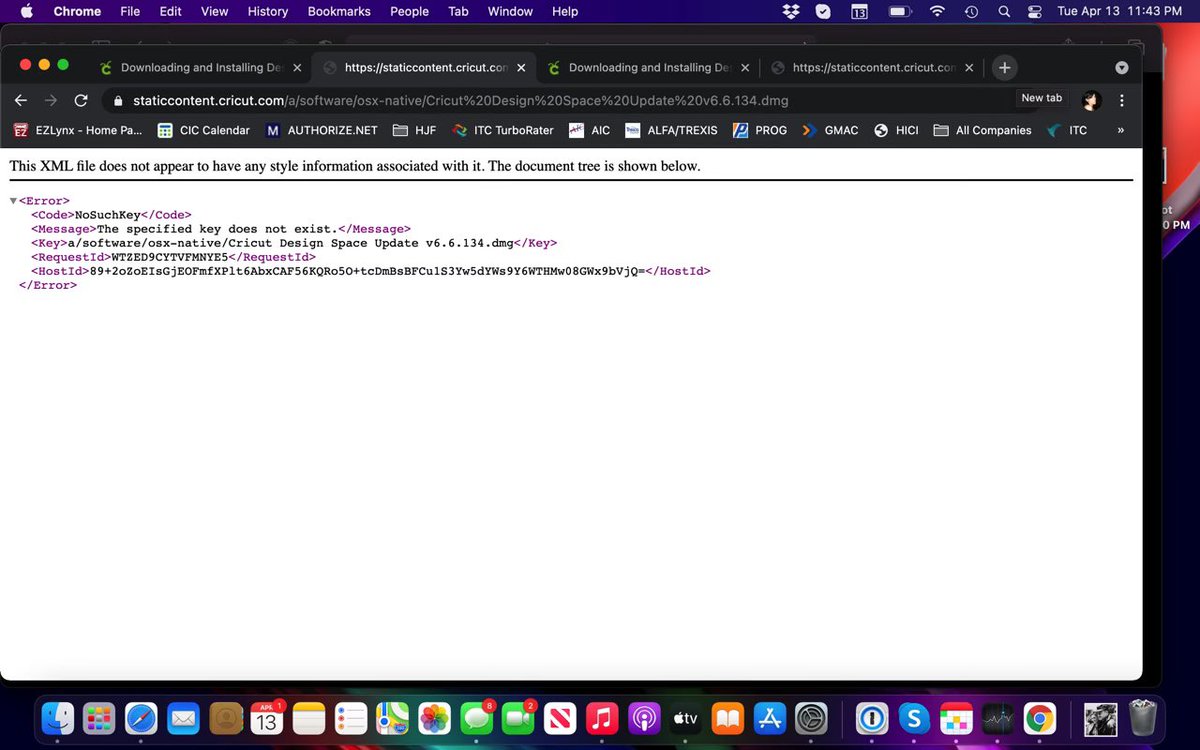This screenshot has height=750, width=1200.
Task: Open the Window menu
Action: (x=510, y=11)
